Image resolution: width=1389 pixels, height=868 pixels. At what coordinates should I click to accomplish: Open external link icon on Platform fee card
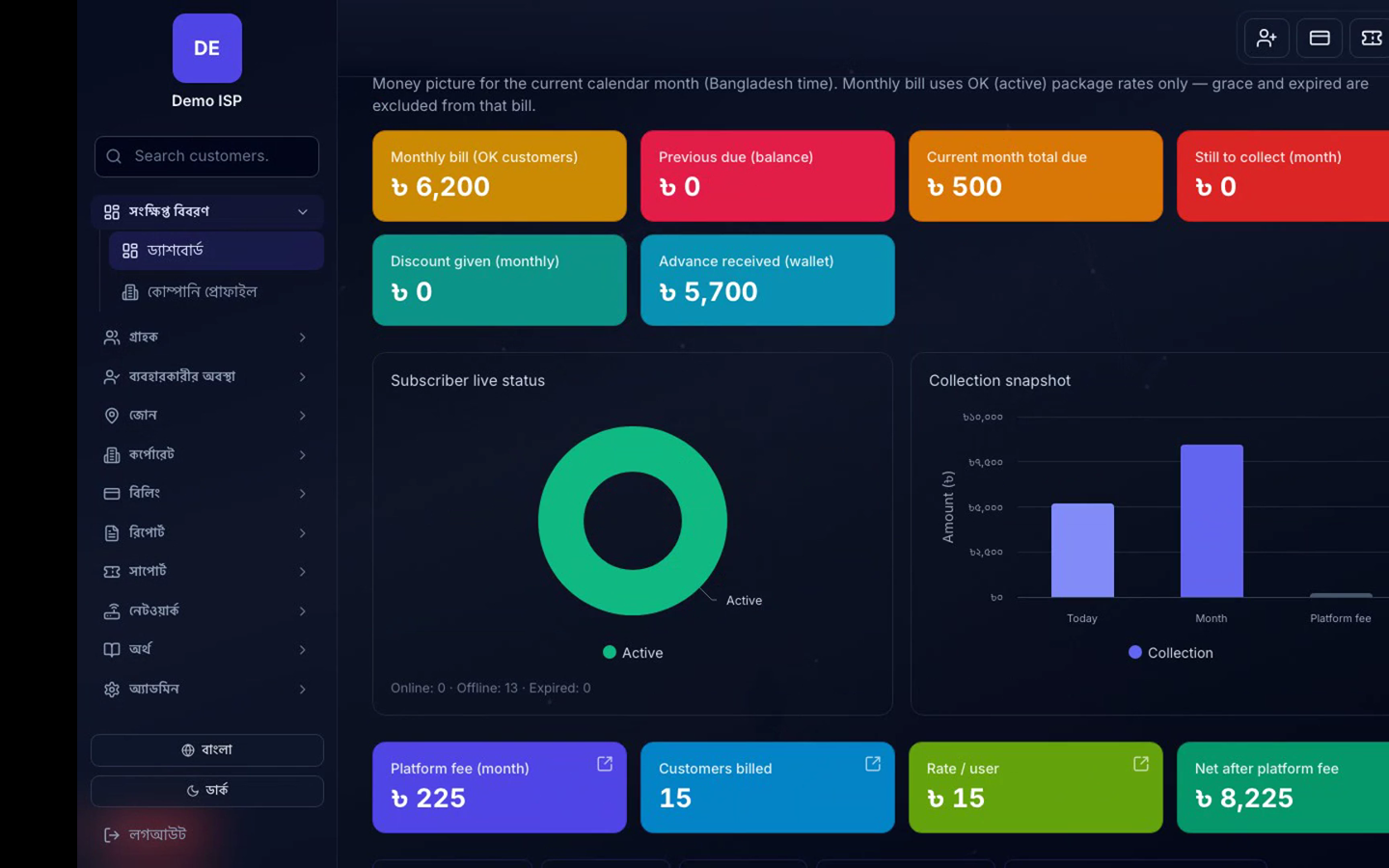[x=605, y=764]
